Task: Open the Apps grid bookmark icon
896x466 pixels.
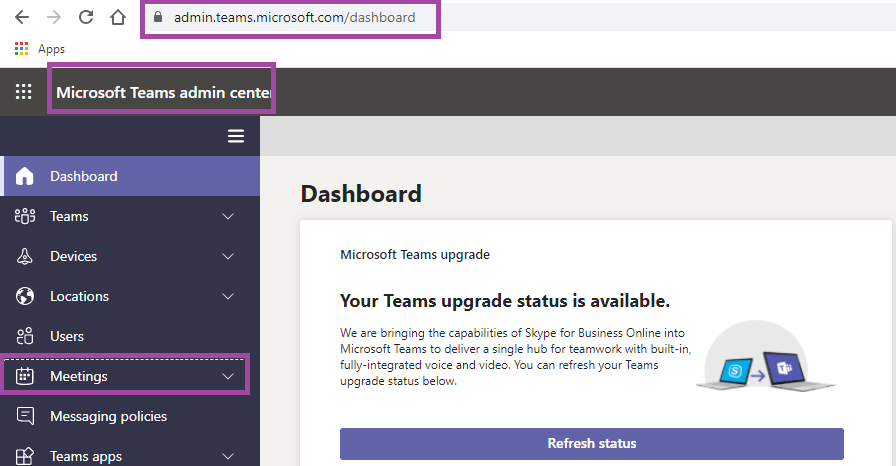Action: [22, 49]
